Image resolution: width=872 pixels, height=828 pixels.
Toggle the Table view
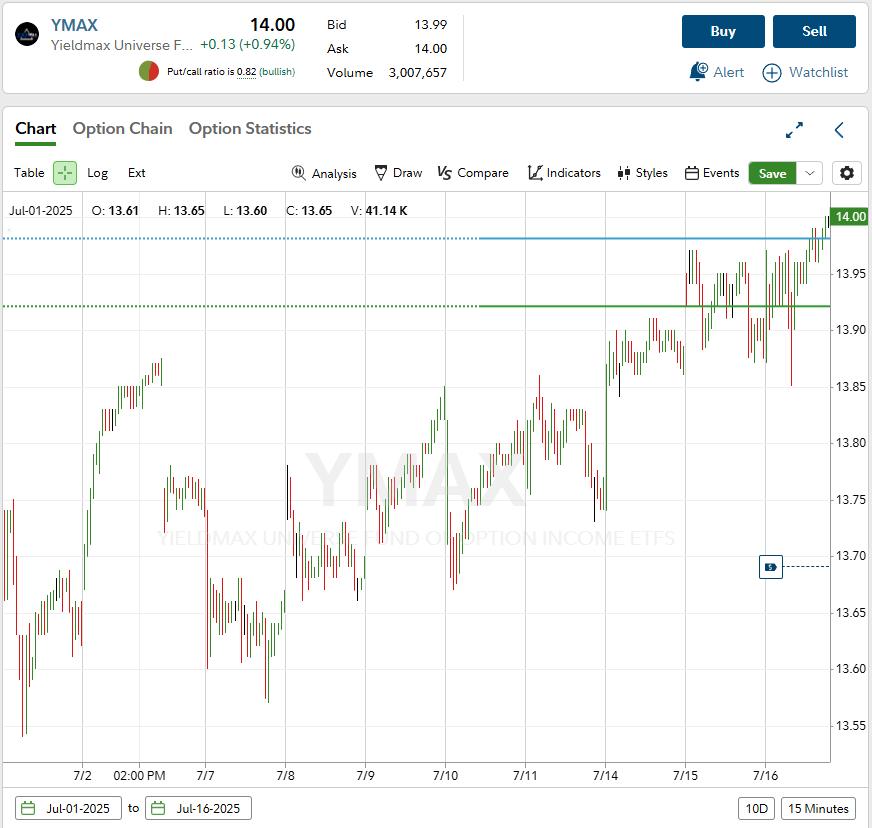point(29,173)
